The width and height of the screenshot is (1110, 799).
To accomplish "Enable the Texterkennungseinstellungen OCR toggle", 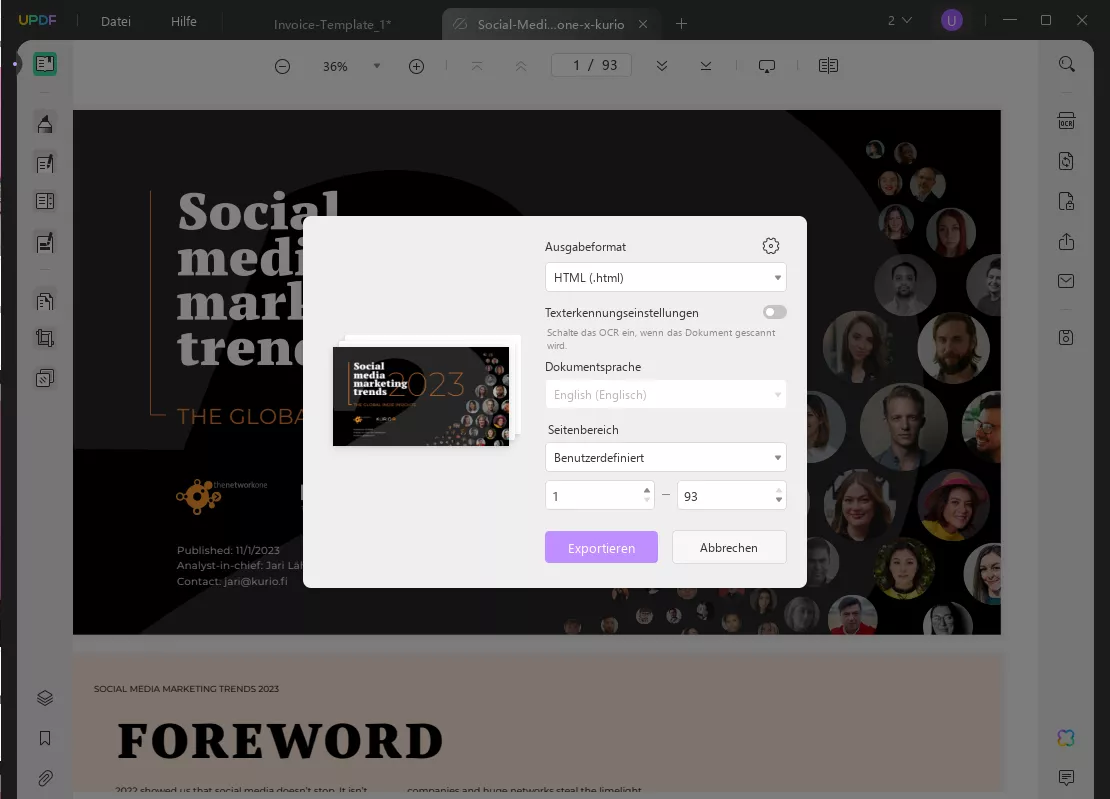I will click(x=774, y=312).
